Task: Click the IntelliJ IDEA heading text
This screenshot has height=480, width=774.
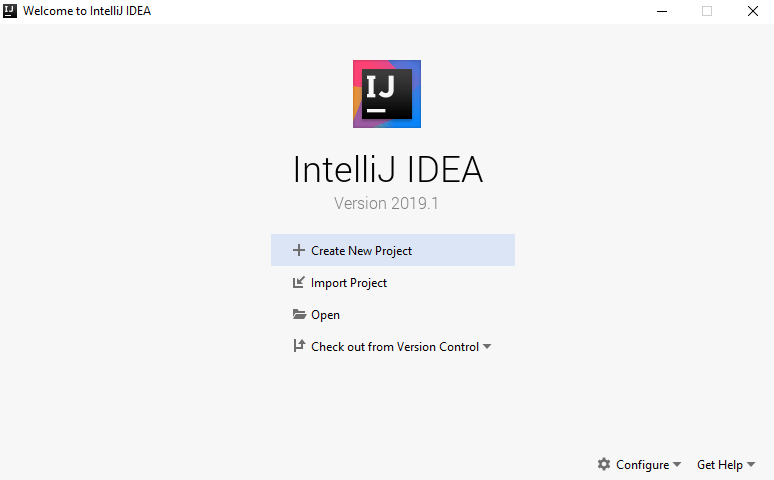Action: 387,169
